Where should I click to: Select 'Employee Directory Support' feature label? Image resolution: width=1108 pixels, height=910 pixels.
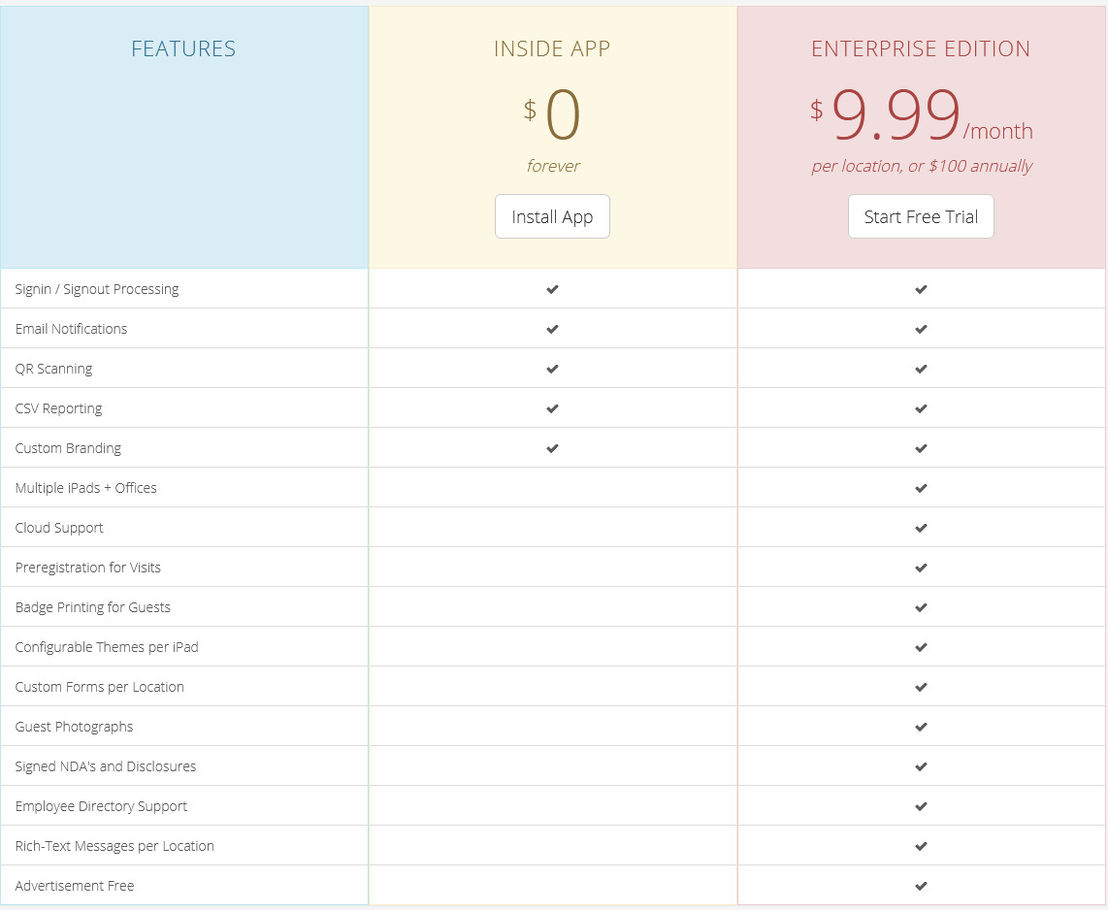tap(101, 806)
